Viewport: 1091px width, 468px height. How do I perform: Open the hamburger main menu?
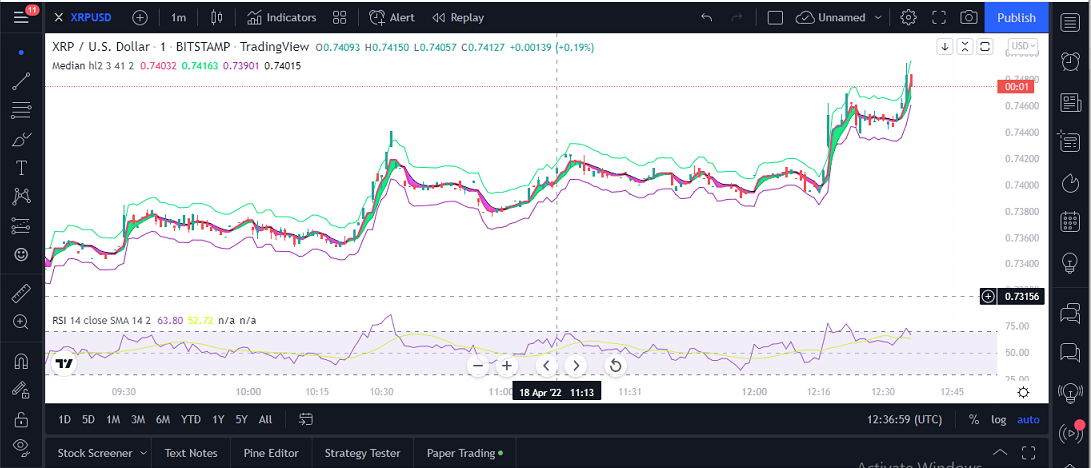click(x=21, y=17)
